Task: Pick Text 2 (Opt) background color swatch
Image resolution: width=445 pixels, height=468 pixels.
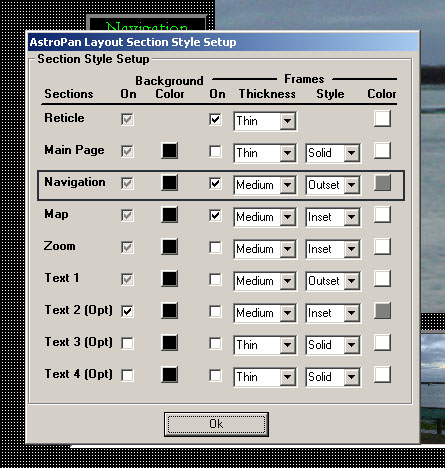Action: pos(170,311)
